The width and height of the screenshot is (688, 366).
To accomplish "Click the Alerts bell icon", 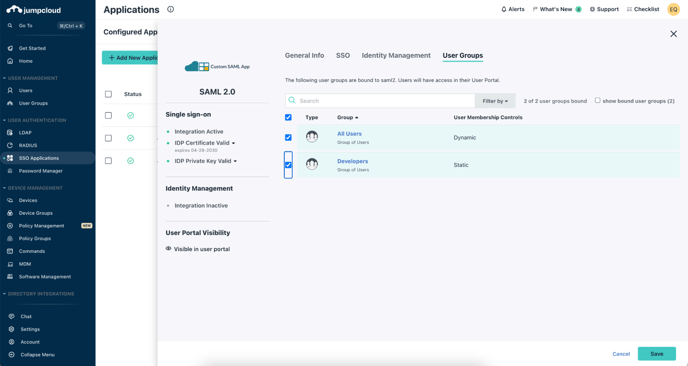I will pos(504,9).
